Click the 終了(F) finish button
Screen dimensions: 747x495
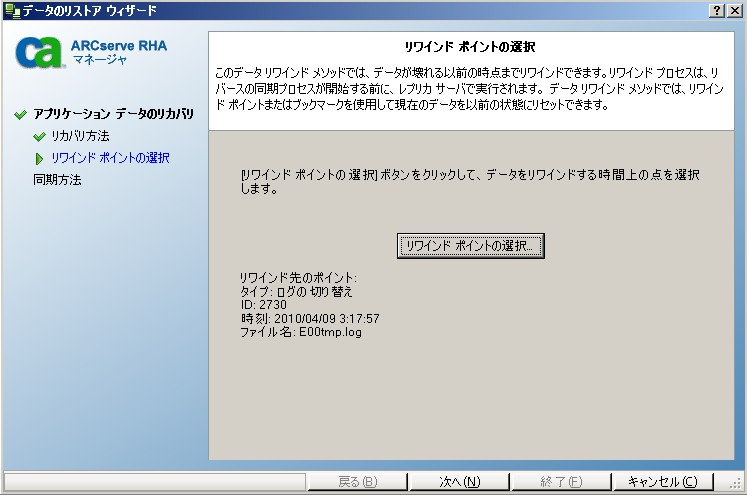tap(561, 482)
